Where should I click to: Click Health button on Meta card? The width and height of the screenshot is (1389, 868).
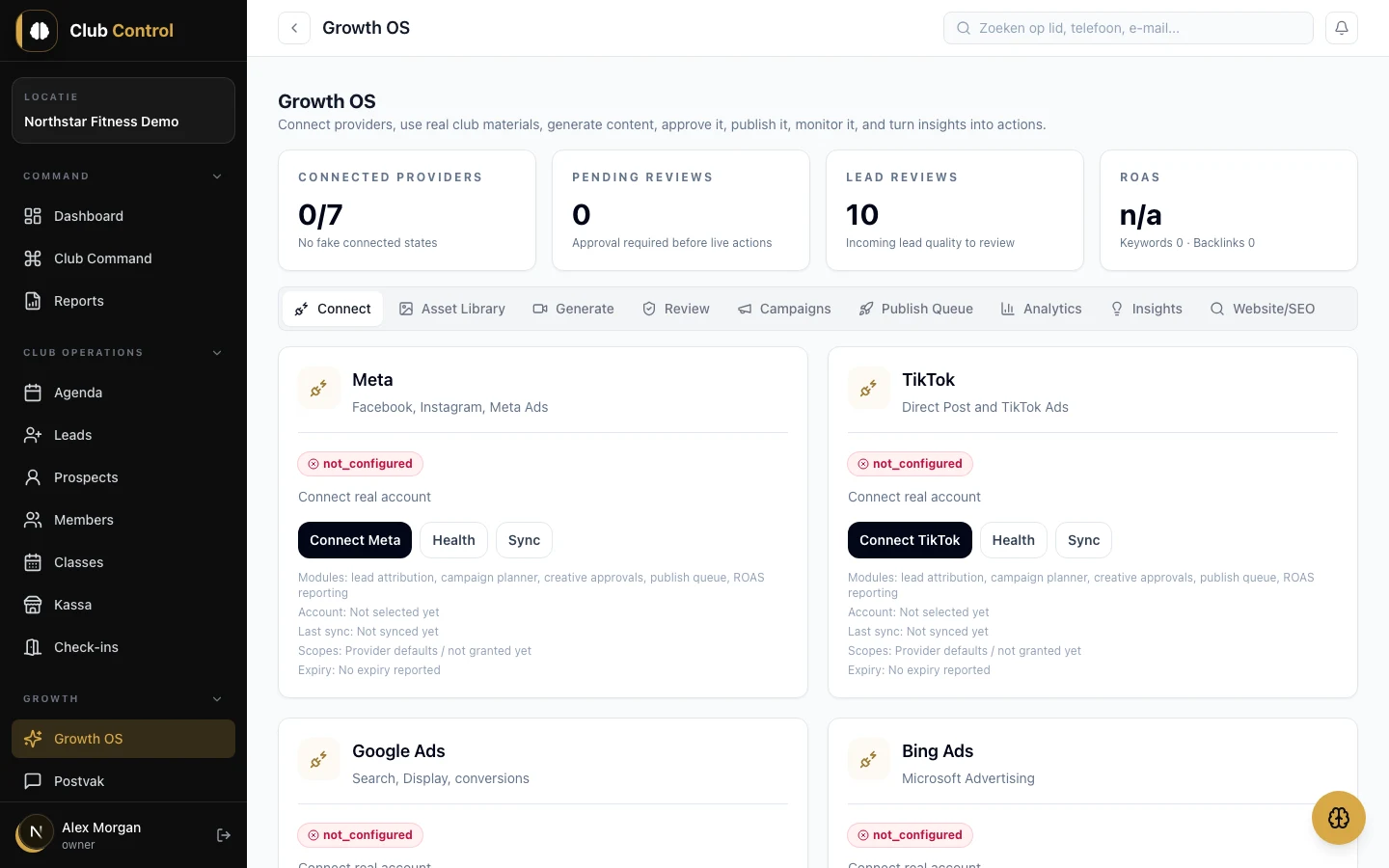[x=453, y=540]
